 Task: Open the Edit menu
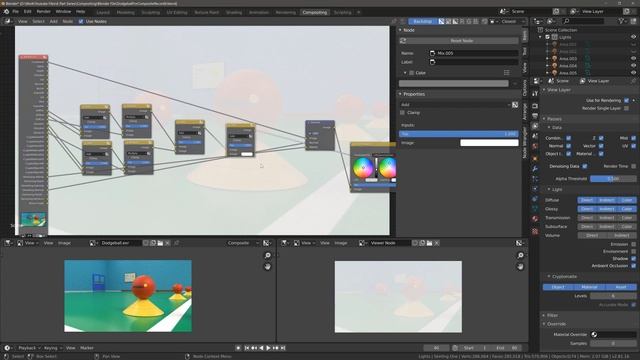(x=27, y=12)
